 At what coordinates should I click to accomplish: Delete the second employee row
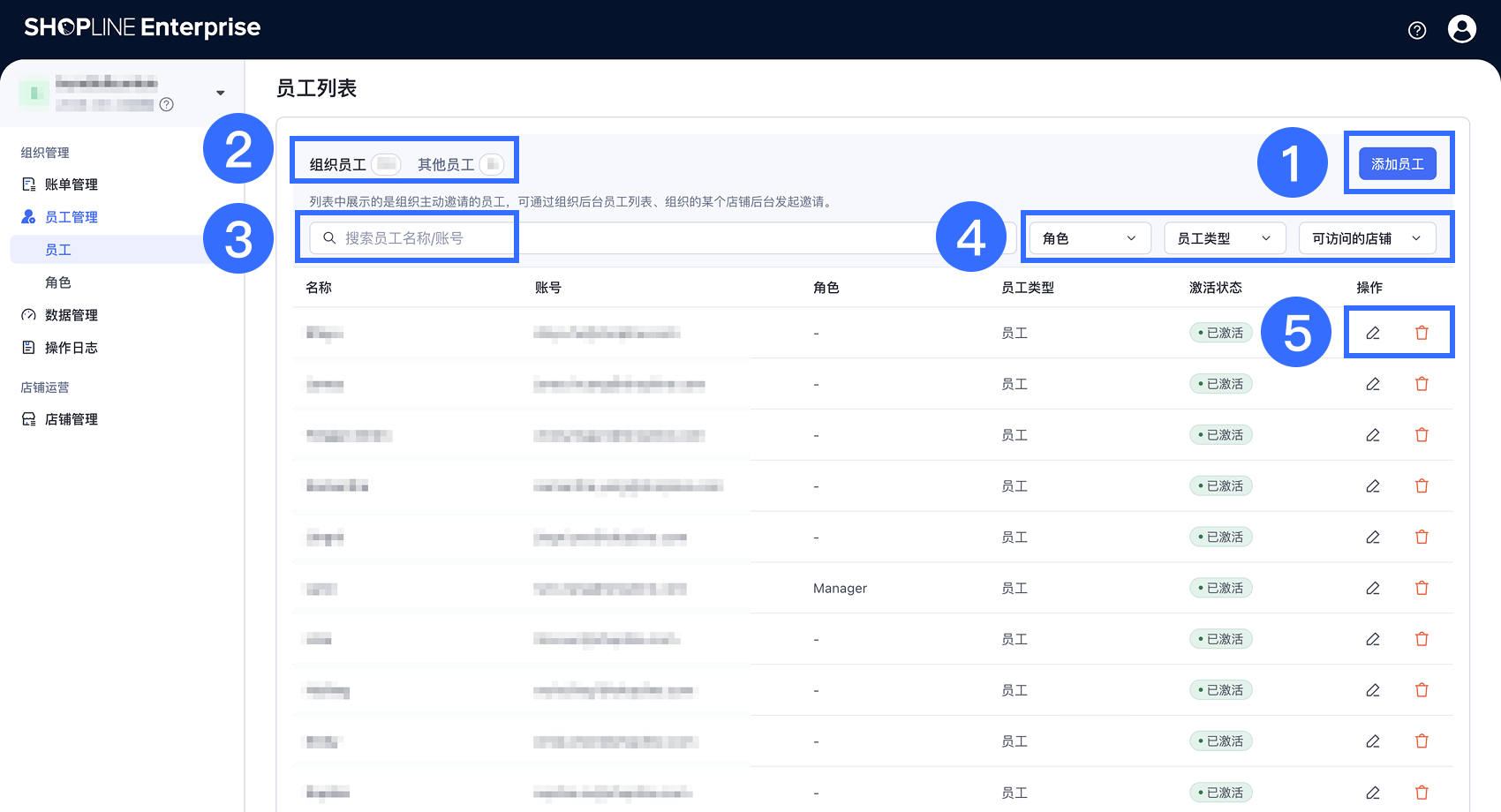(1422, 384)
